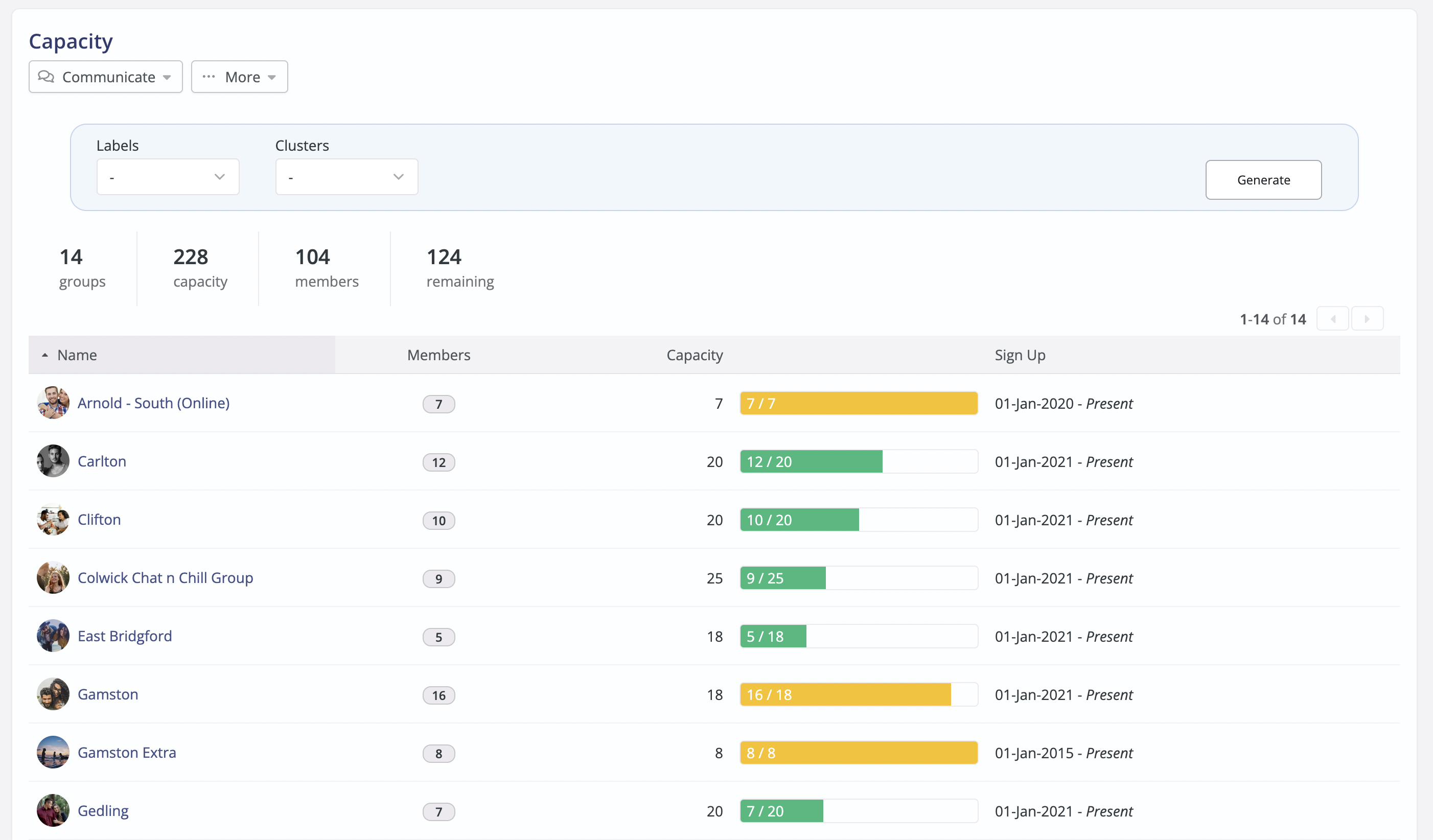The image size is (1433, 840).
Task: Click the More ellipsis icon
Action: click(209, 77)
